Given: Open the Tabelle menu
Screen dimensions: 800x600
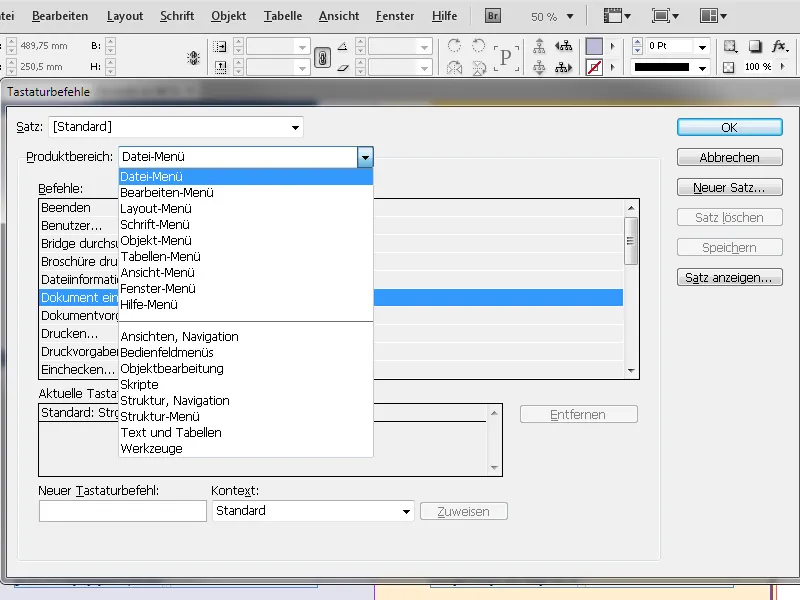Looking at the screenshot, I should [283, 16].
